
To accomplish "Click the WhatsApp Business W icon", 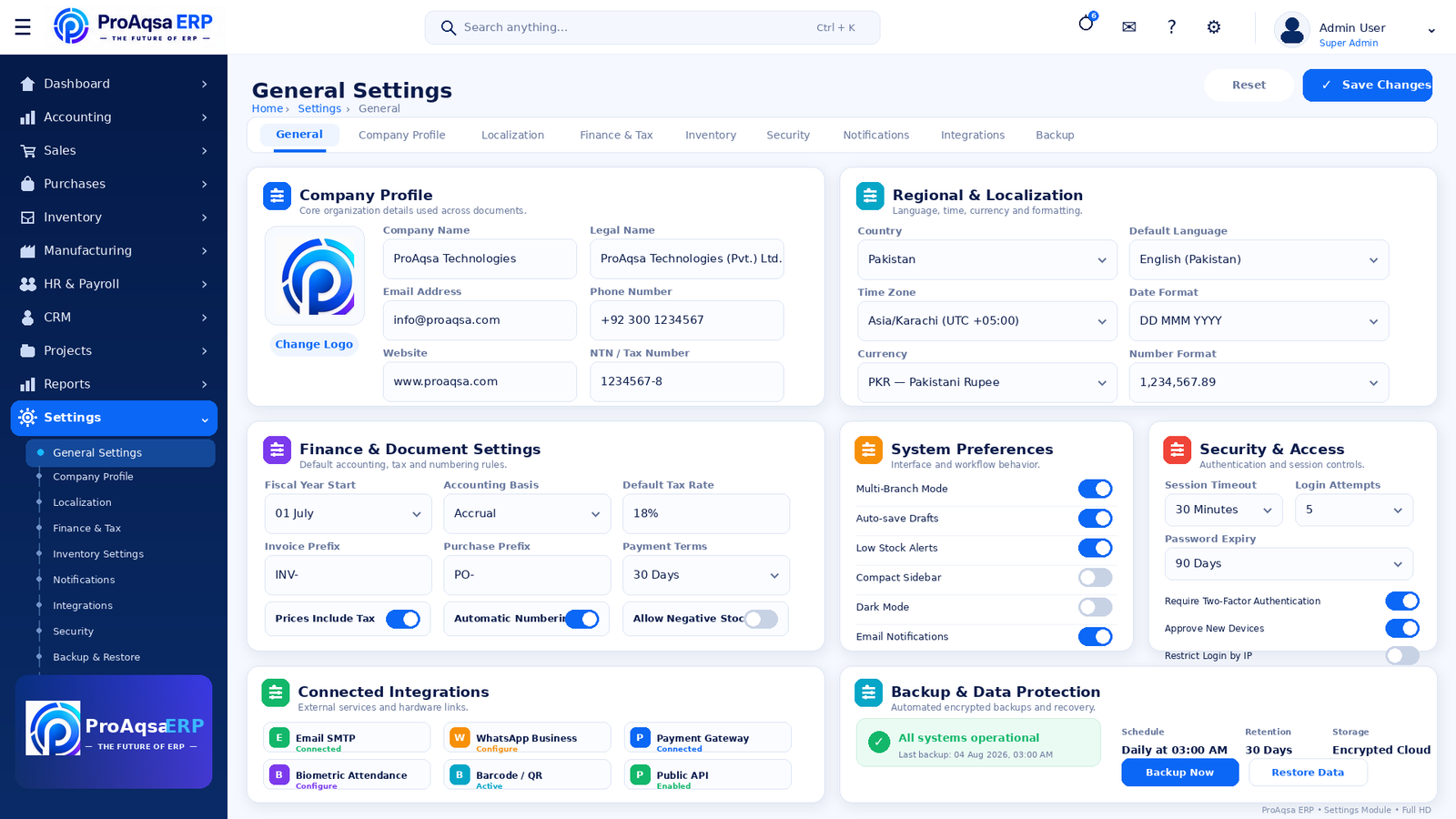I will click(460, 737).
